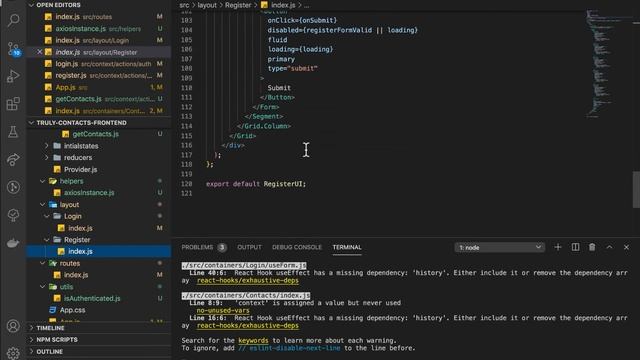
Task: Open the Run and Debug view
Action: click(x=13, y=76)
